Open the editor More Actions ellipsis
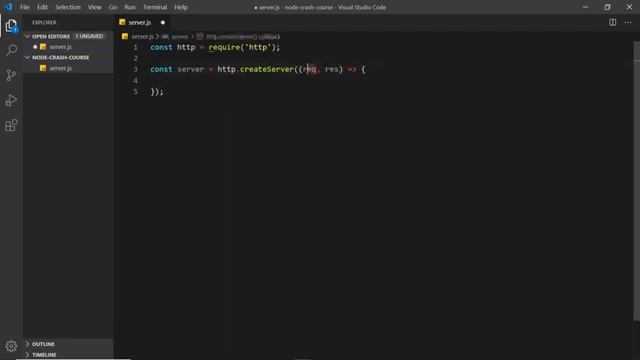This screenshot has height=360, width=640. (628, 22)
